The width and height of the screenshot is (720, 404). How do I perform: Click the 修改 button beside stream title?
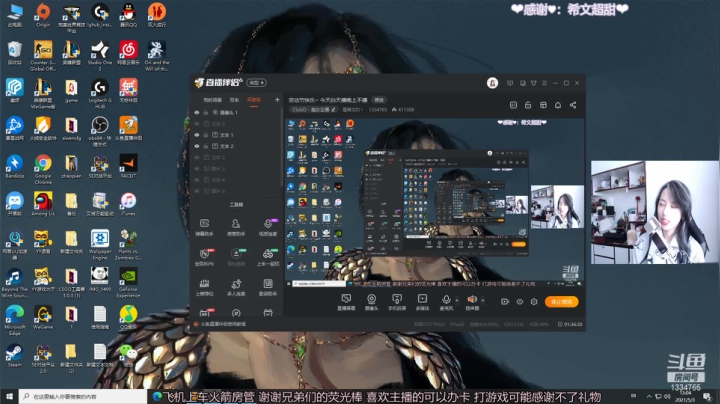click(x=379, y=100)
